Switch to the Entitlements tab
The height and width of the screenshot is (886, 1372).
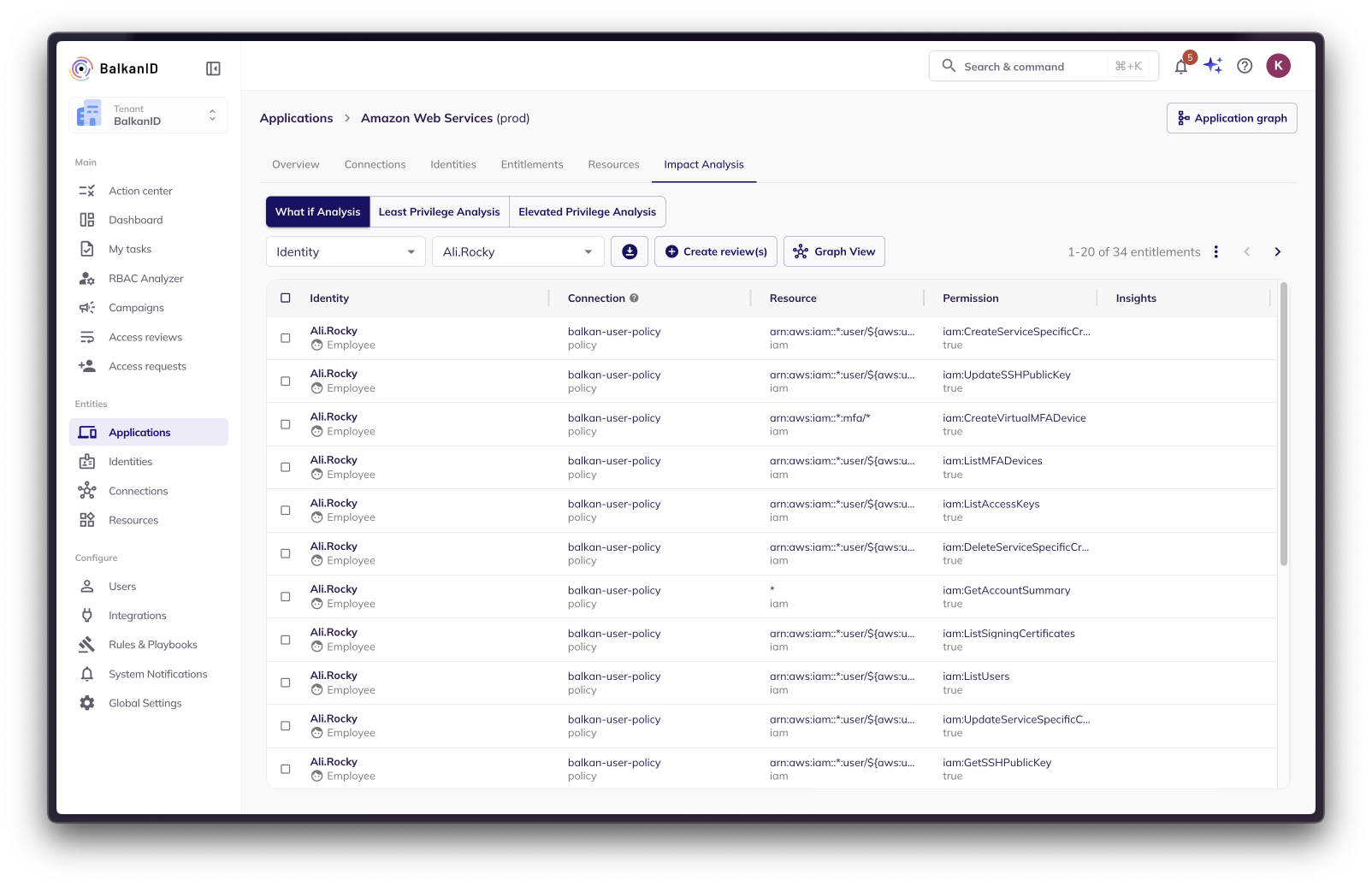coord(532,164)
